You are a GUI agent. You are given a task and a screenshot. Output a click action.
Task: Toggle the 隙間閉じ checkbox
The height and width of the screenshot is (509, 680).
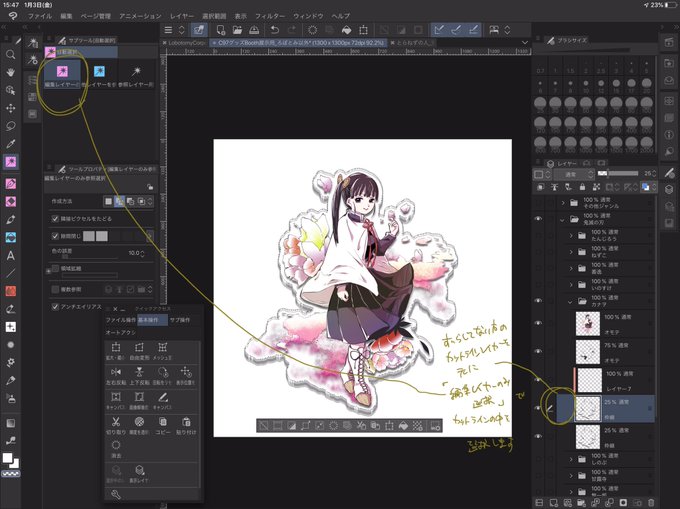55,236
